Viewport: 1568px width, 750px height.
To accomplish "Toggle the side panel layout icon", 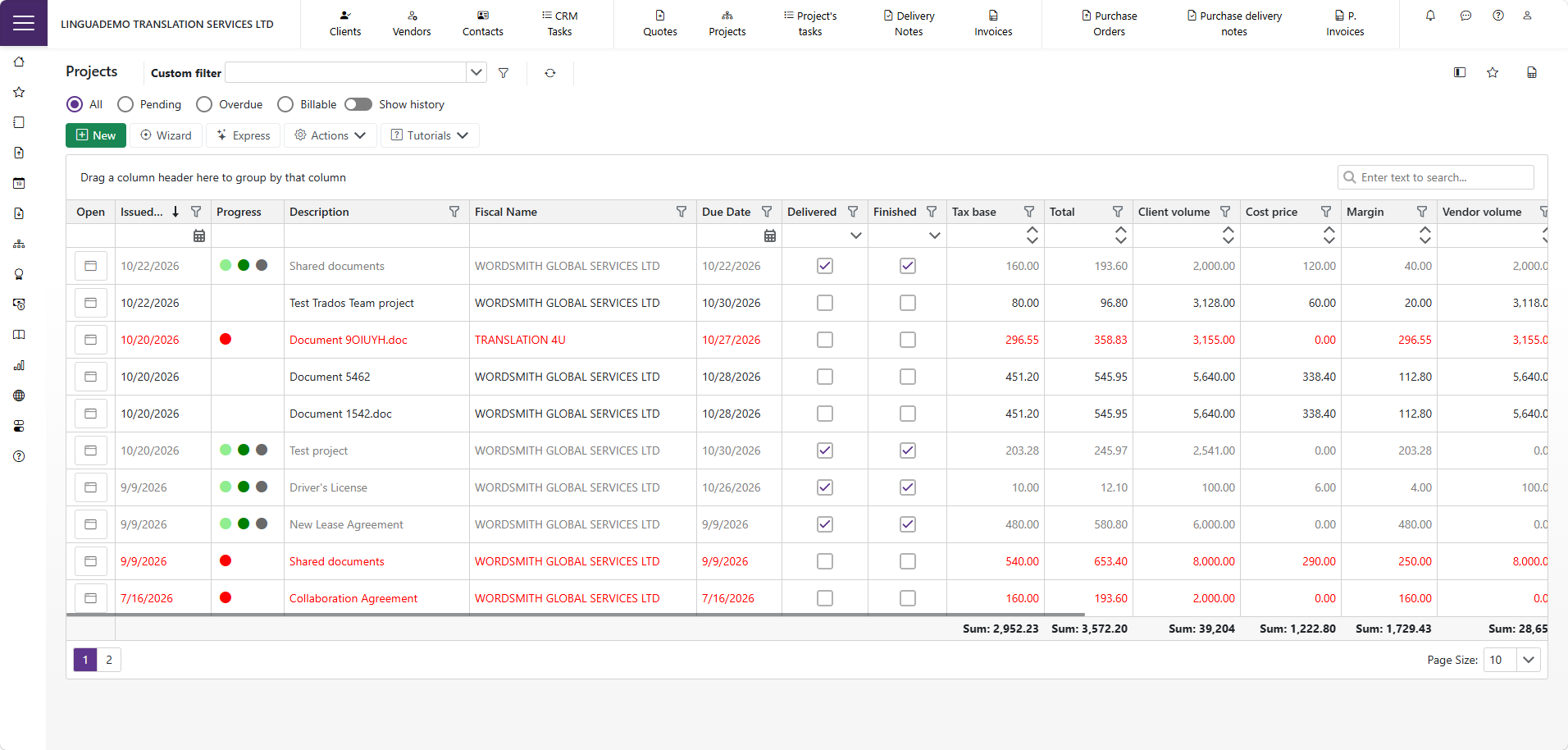I will 1460,72.
